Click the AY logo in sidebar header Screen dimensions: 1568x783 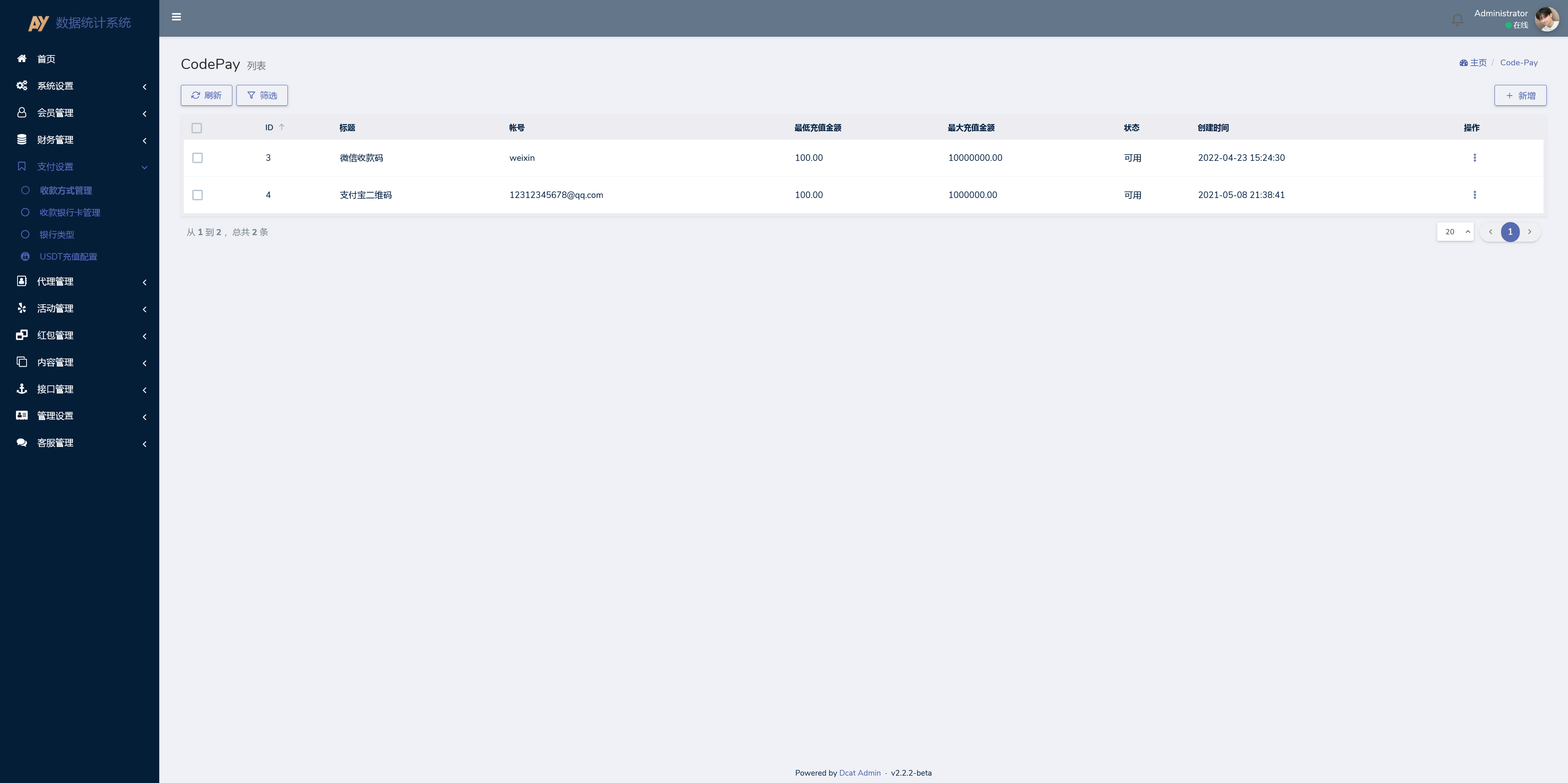pyautogui.click(x=38, y=23)
